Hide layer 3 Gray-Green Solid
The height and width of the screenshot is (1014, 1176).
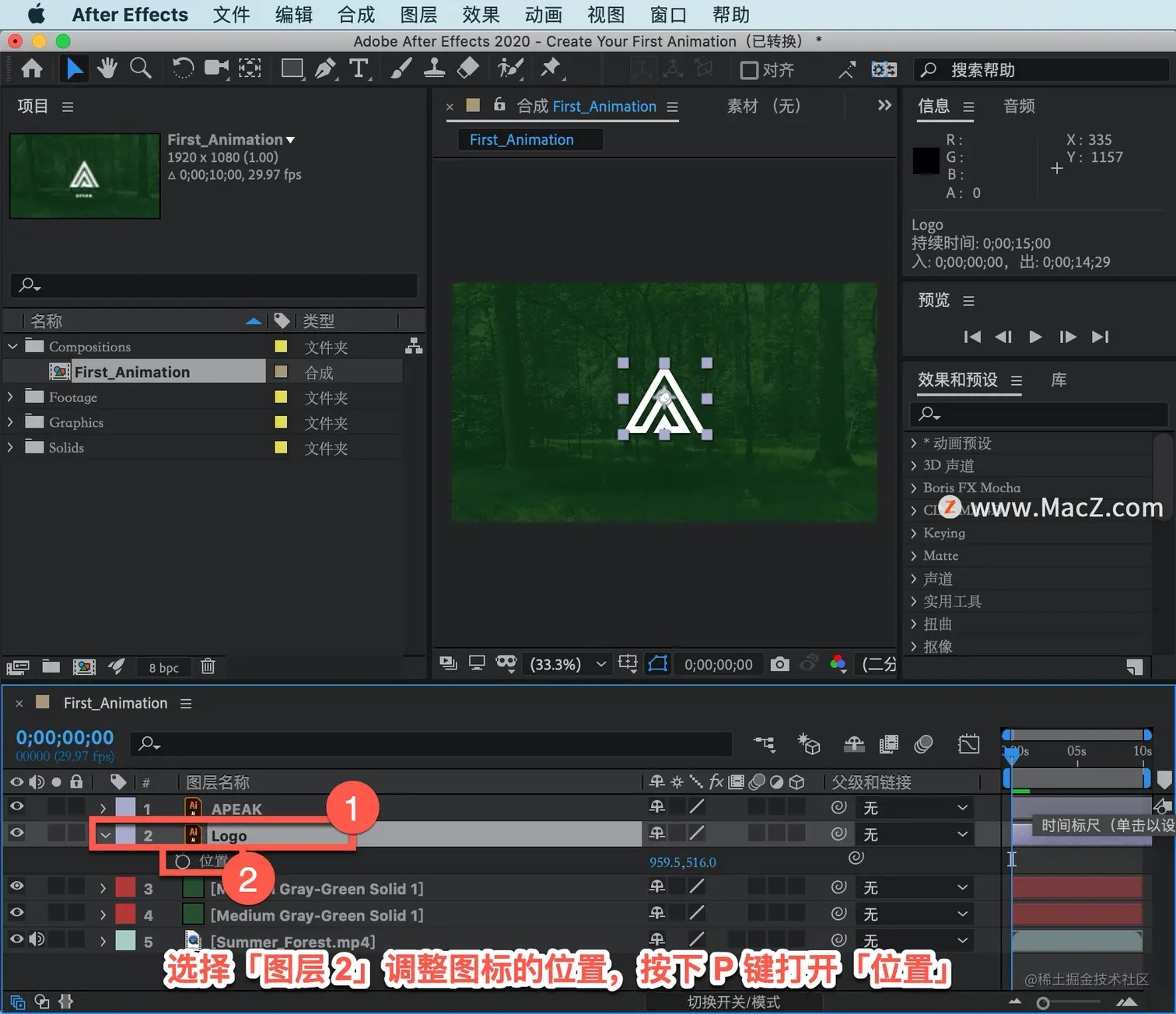click(x=16, y=886)
